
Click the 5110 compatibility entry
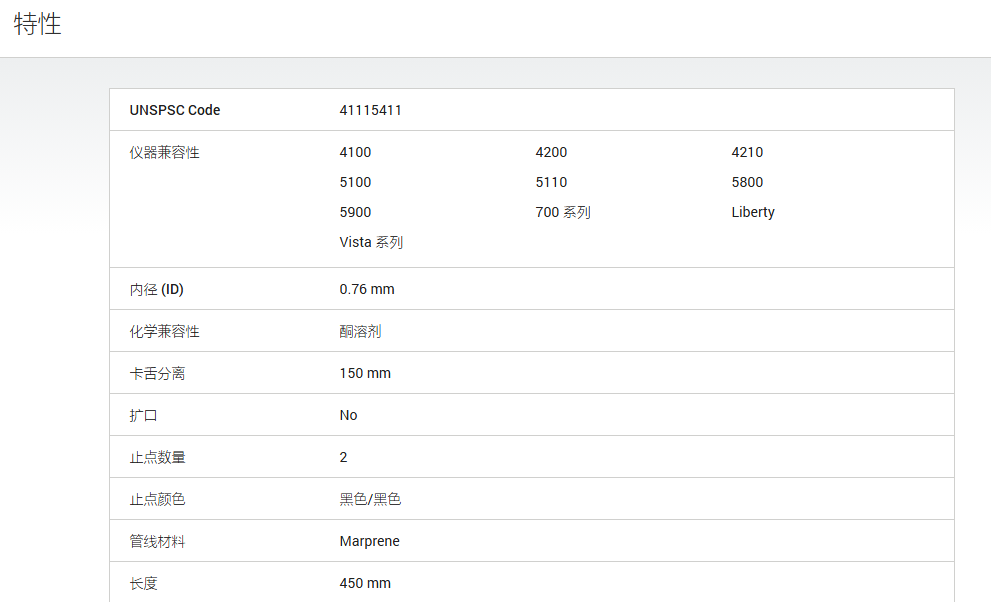point(551,182)
